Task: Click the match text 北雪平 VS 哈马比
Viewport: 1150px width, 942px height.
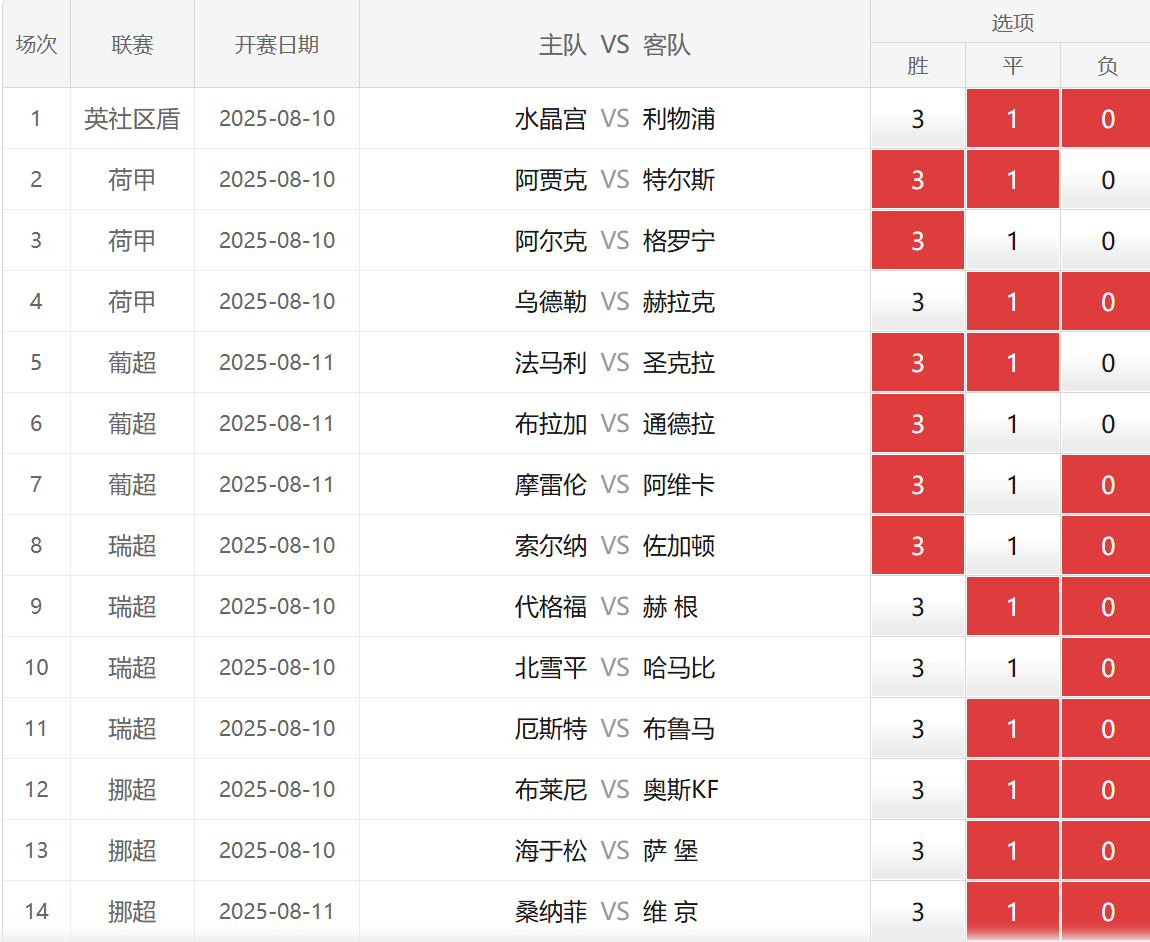Action: (615, 667)
